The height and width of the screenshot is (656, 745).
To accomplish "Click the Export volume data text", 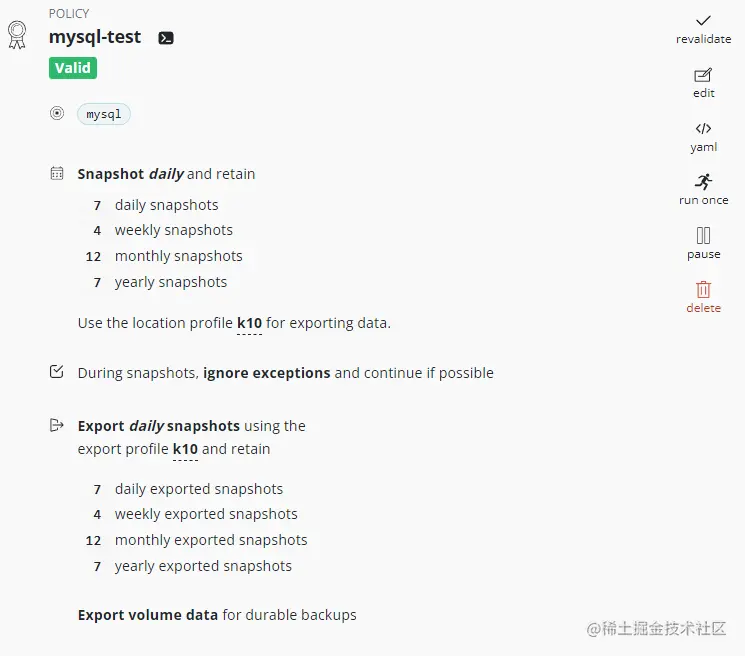I will click(147, 615).
